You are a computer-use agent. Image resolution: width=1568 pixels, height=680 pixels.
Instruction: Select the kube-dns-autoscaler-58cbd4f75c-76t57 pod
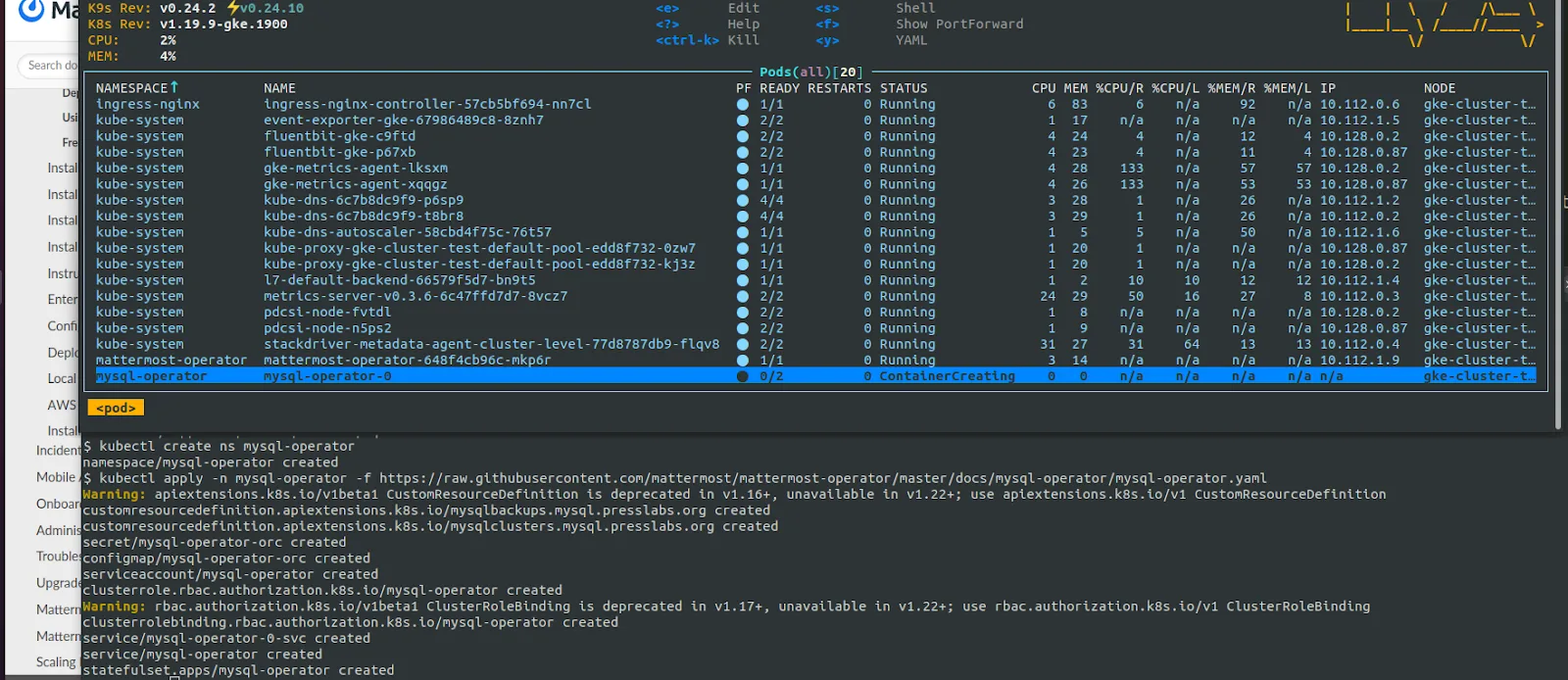tap(408, 232)
